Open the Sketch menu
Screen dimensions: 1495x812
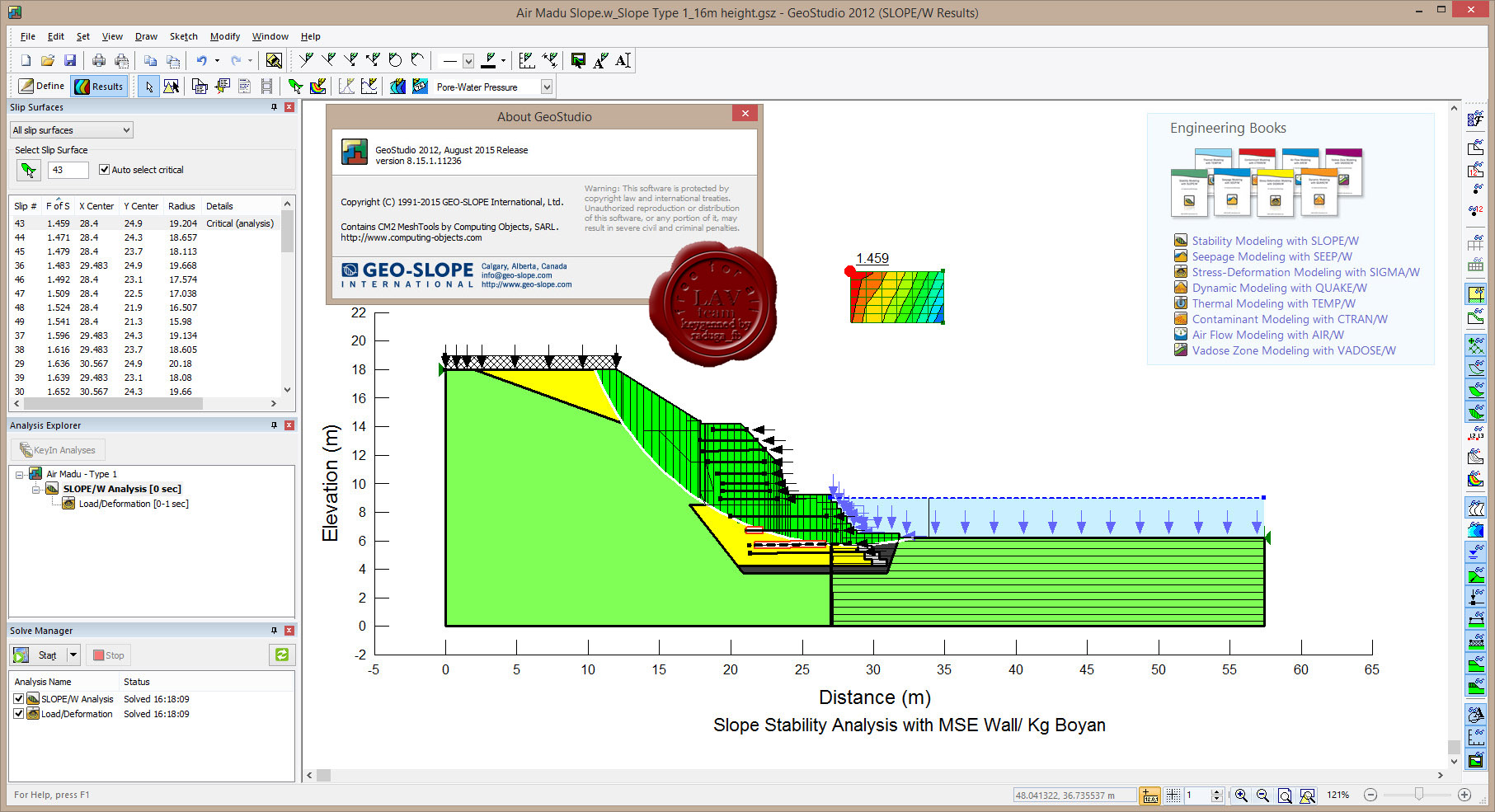click(x=184, y=36)
